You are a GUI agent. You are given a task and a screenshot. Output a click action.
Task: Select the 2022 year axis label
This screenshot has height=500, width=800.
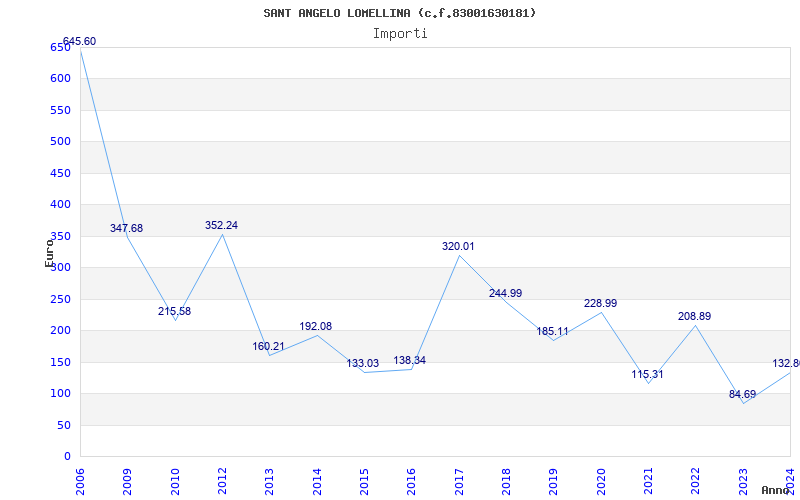(x=695, y=482)
